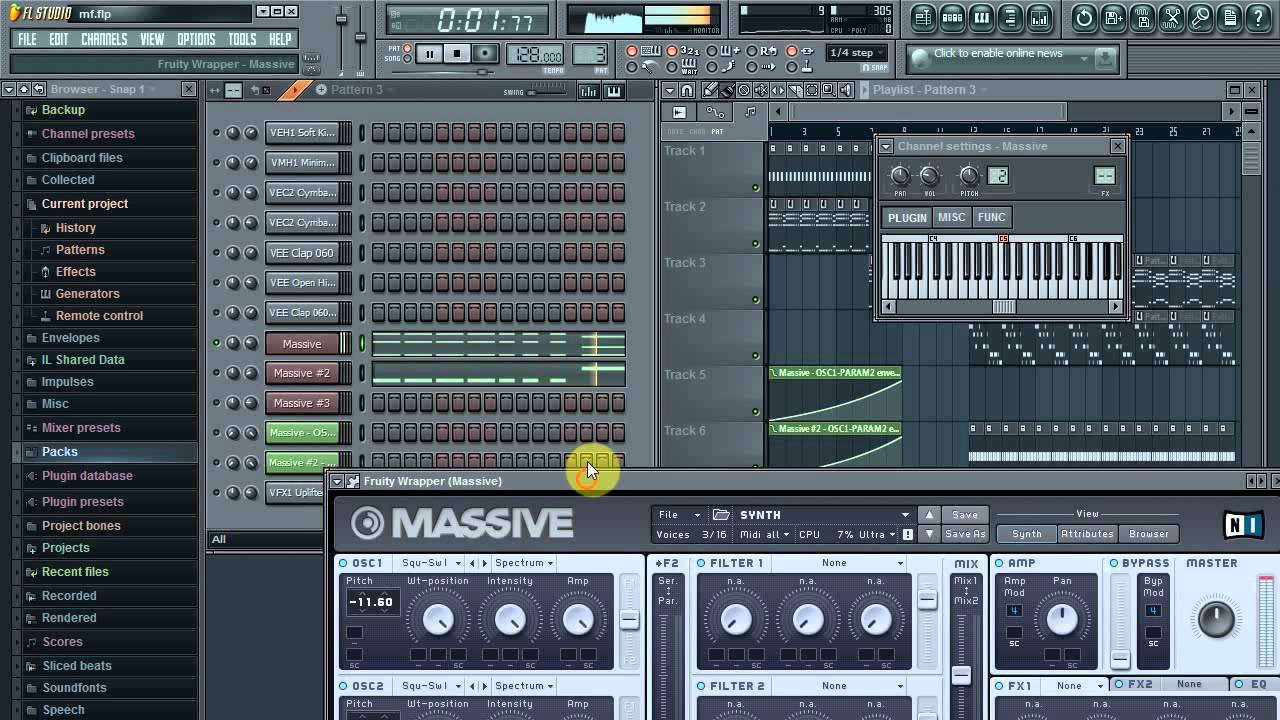Switch to FUNC tab in Channel settings

(x=991, y=217)
